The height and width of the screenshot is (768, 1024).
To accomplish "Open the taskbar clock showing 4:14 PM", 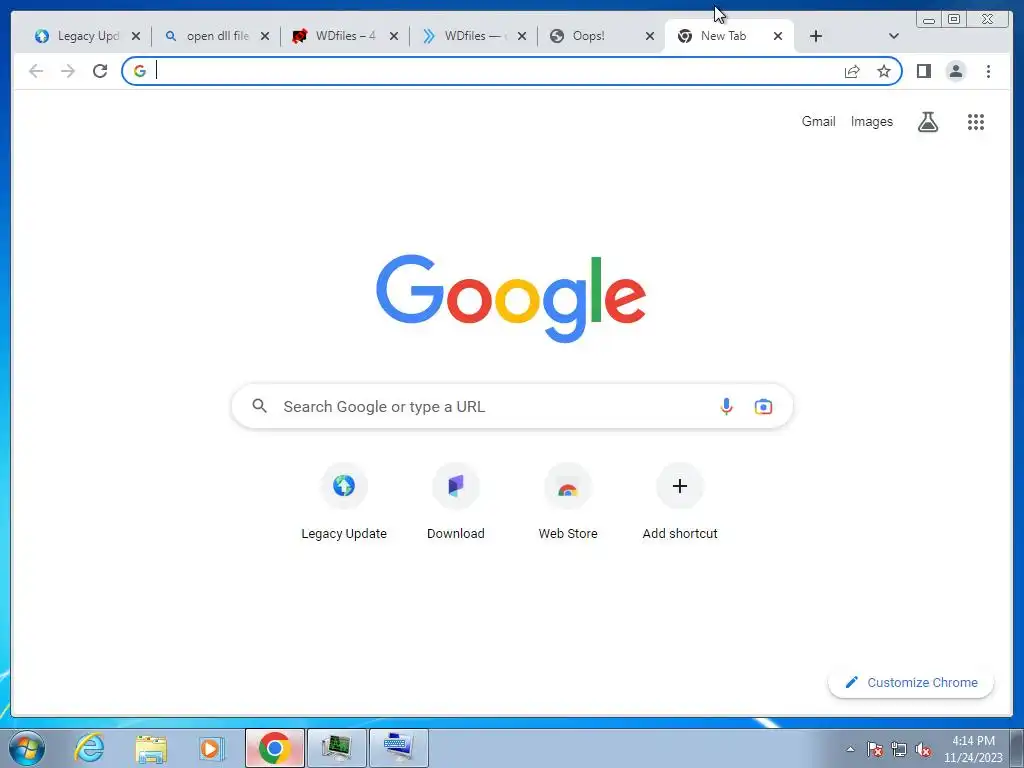I will (x=973, y=749).
